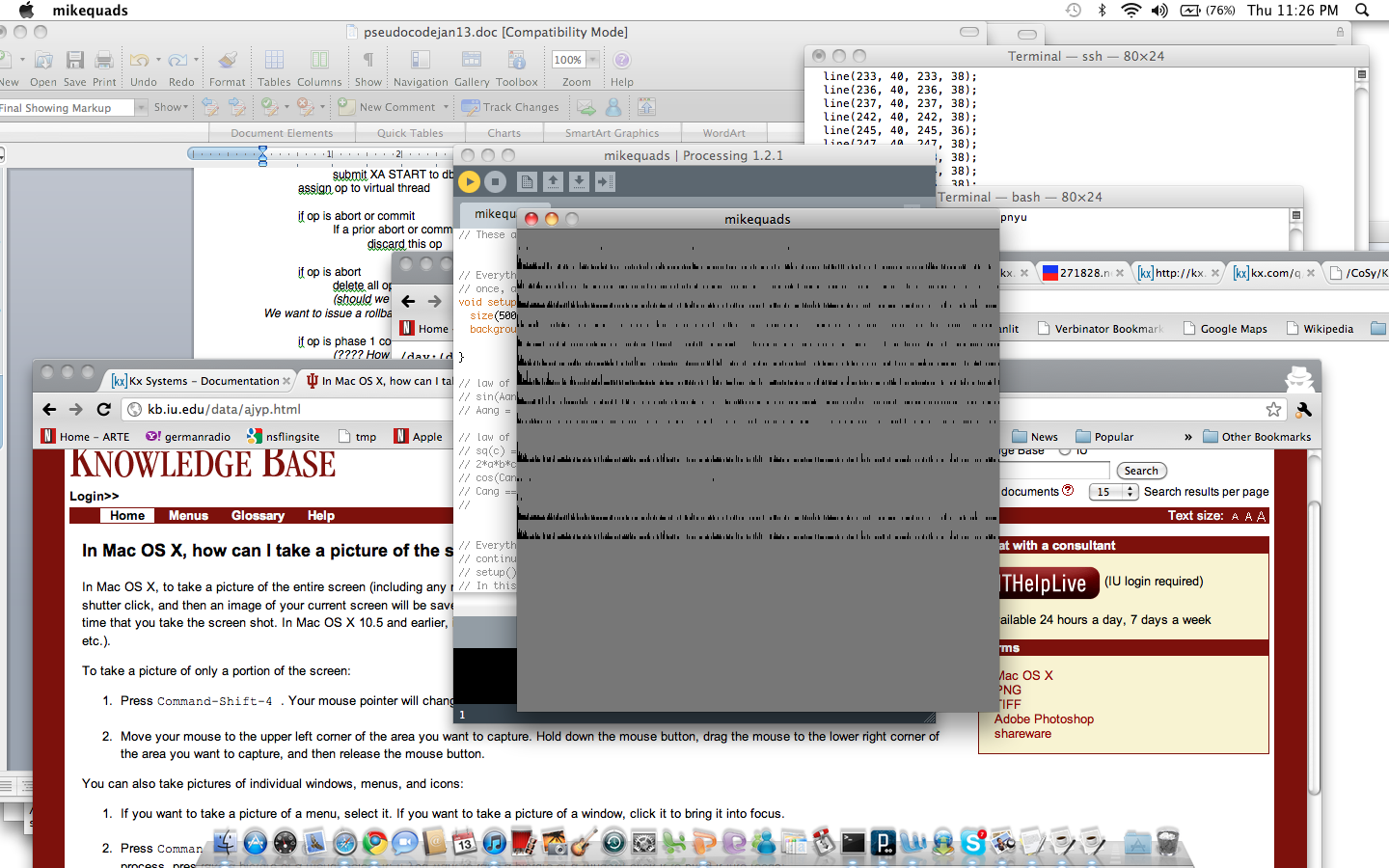Click the Export icon in Processing toolbar

point(605,181)
